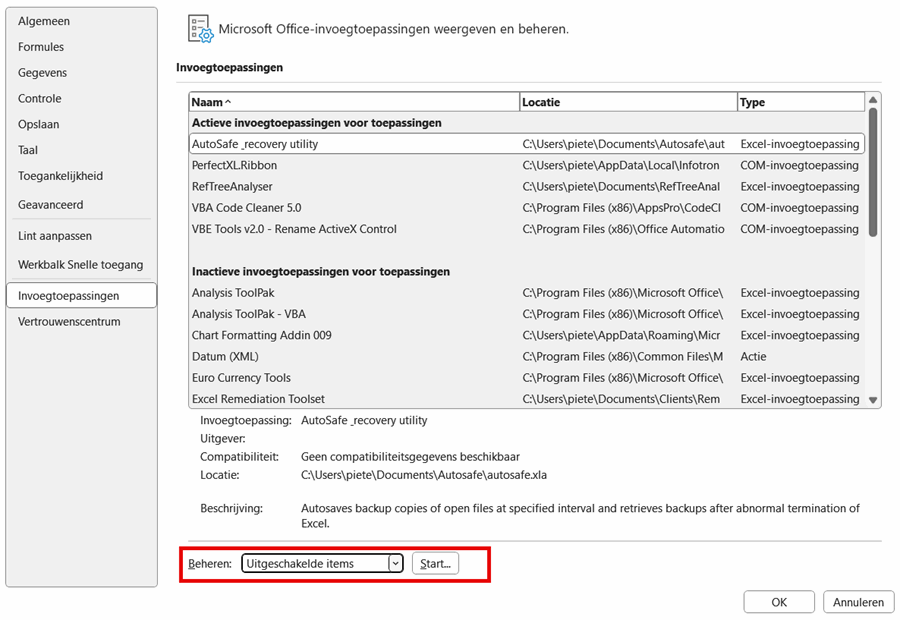Image resolution: width=900 pixels, height=620 pixels.
Task: Select the Excel Remediation Toolset row
Action: tap(526, 399)
